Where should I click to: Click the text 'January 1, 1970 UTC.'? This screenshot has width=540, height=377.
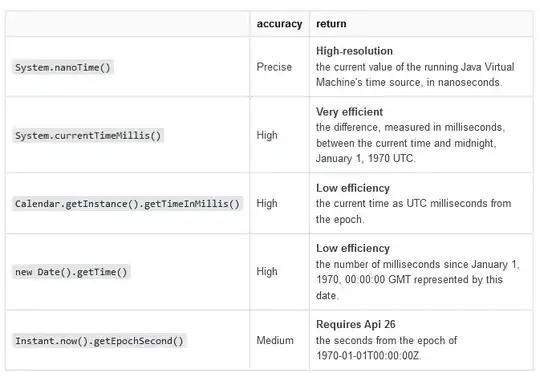pos(366,158)
